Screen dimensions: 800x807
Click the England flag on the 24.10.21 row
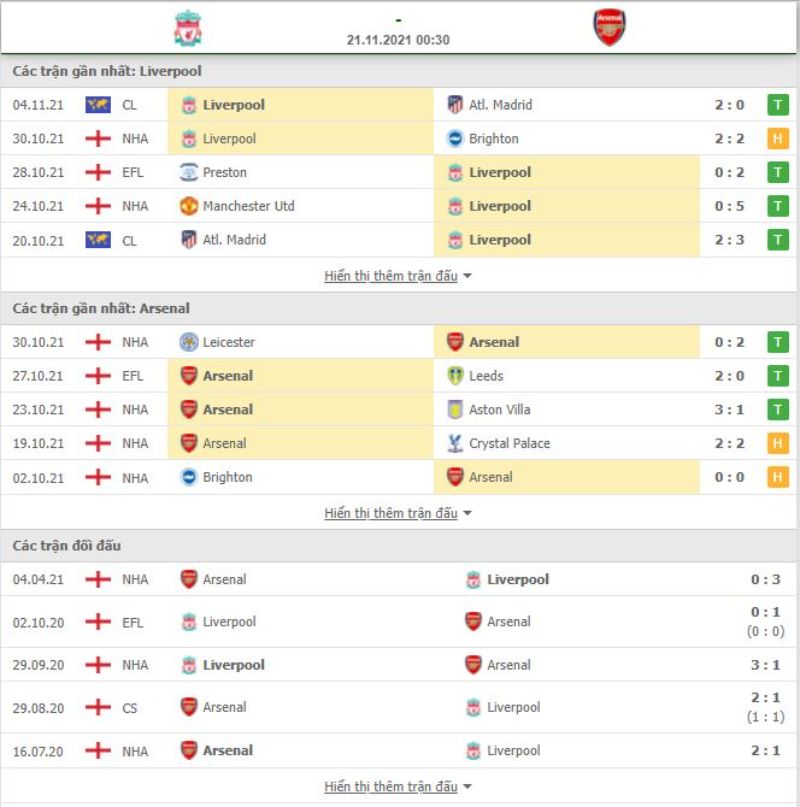tap(98, 206)
